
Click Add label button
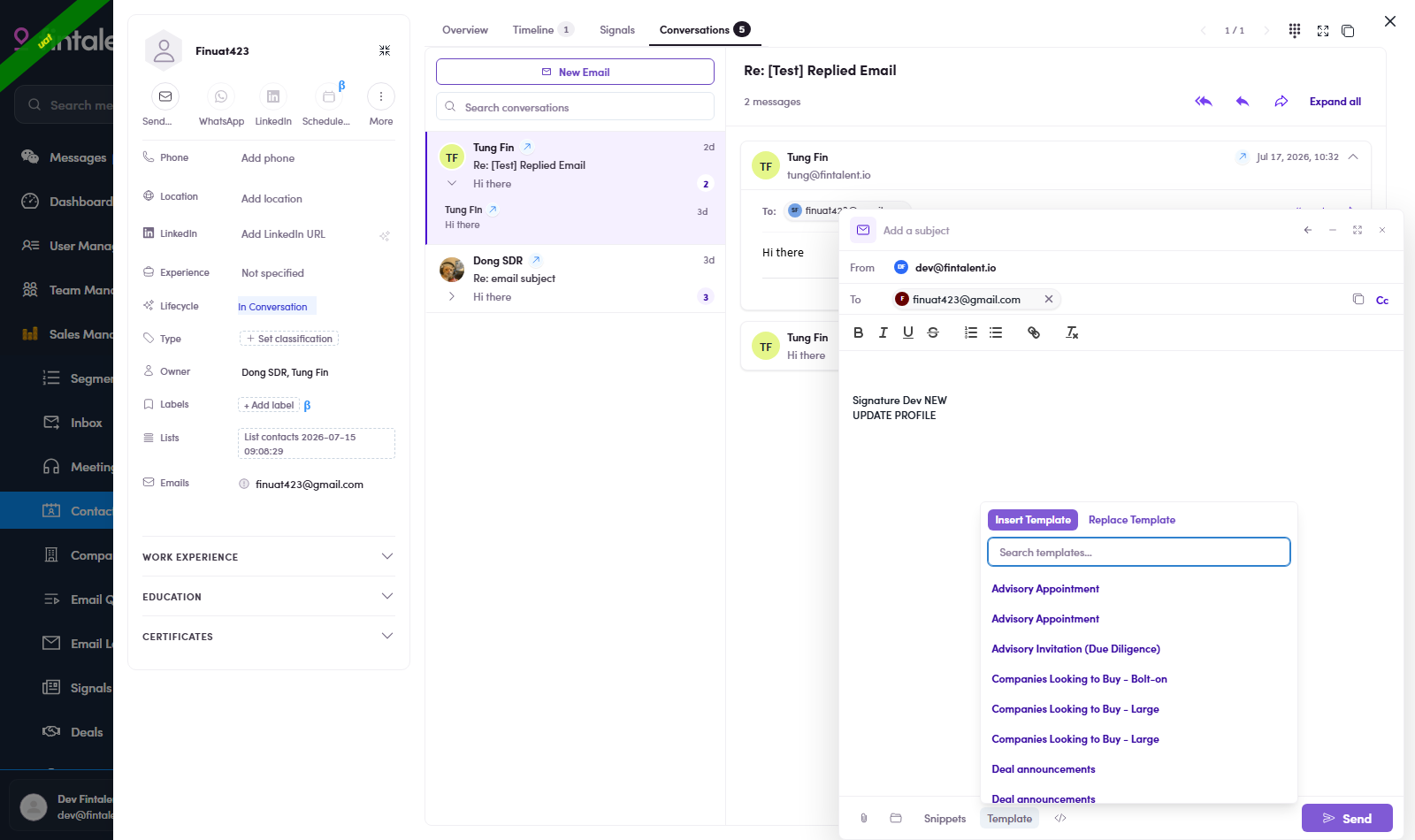[x=269, y=405]
